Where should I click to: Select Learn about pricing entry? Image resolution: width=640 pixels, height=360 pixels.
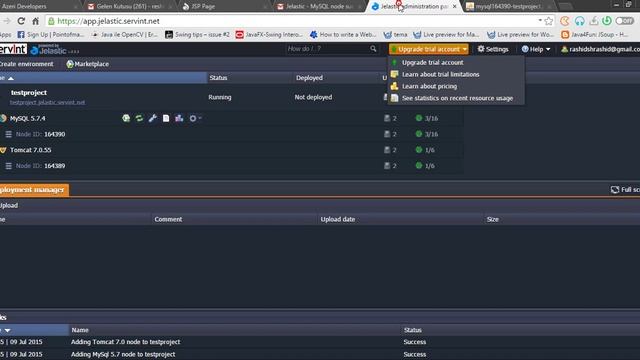pyautogui.click(x=429, y=86)
